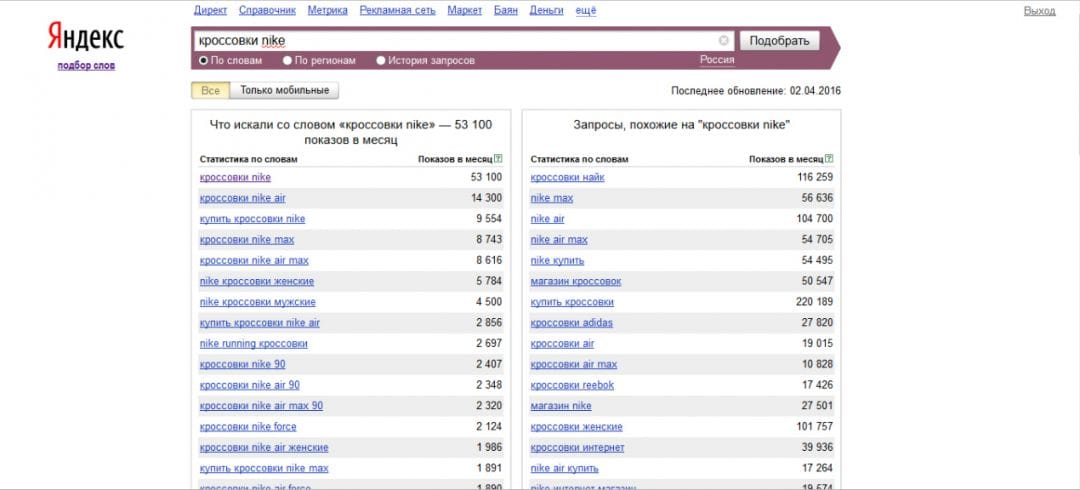Open the 'кроссовки nike 90' link
The image size is (1080, 490).
pos(242,365)
